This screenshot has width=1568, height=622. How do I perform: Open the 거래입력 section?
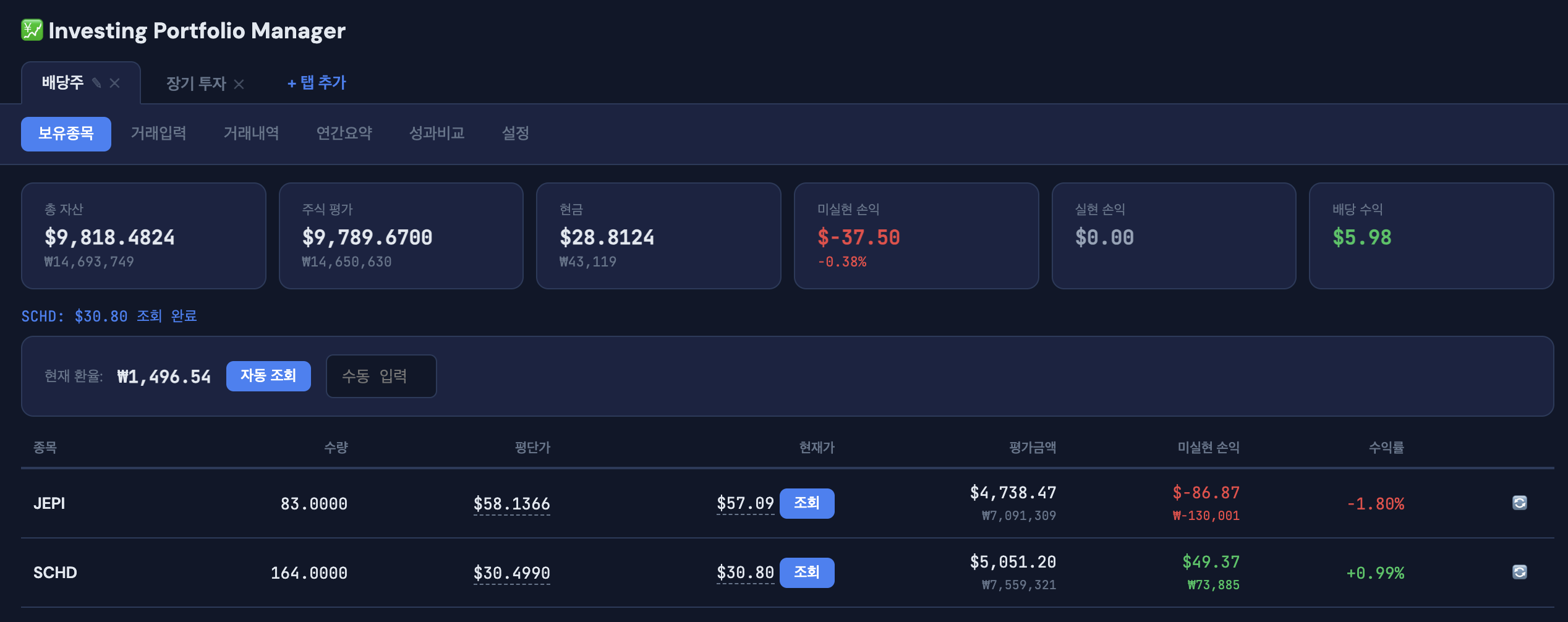point(158,134)
